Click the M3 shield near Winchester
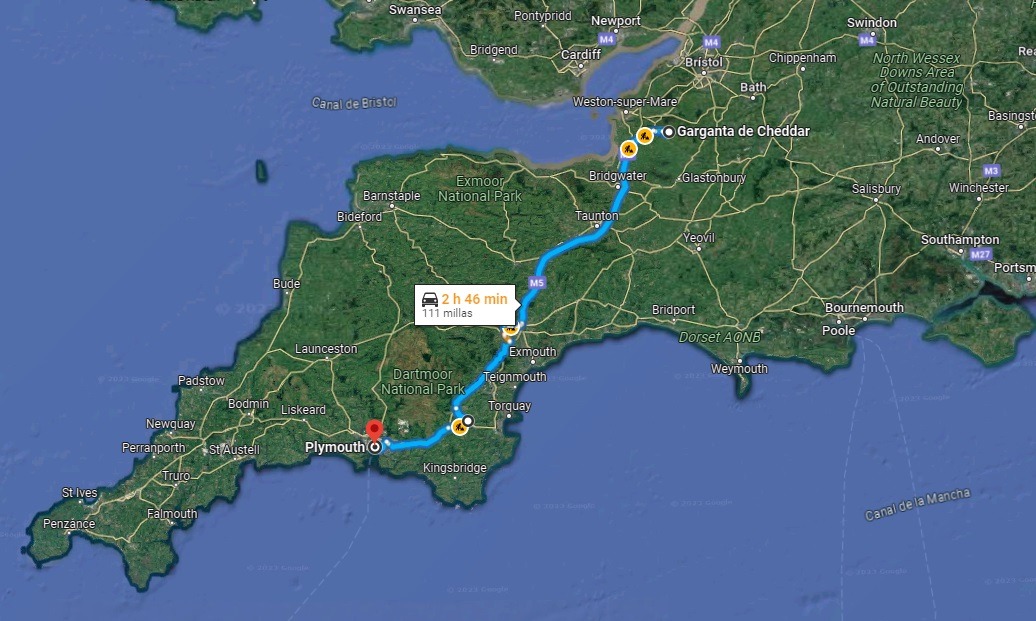This screenshot has height=621, width=1036. pos(992,171)
